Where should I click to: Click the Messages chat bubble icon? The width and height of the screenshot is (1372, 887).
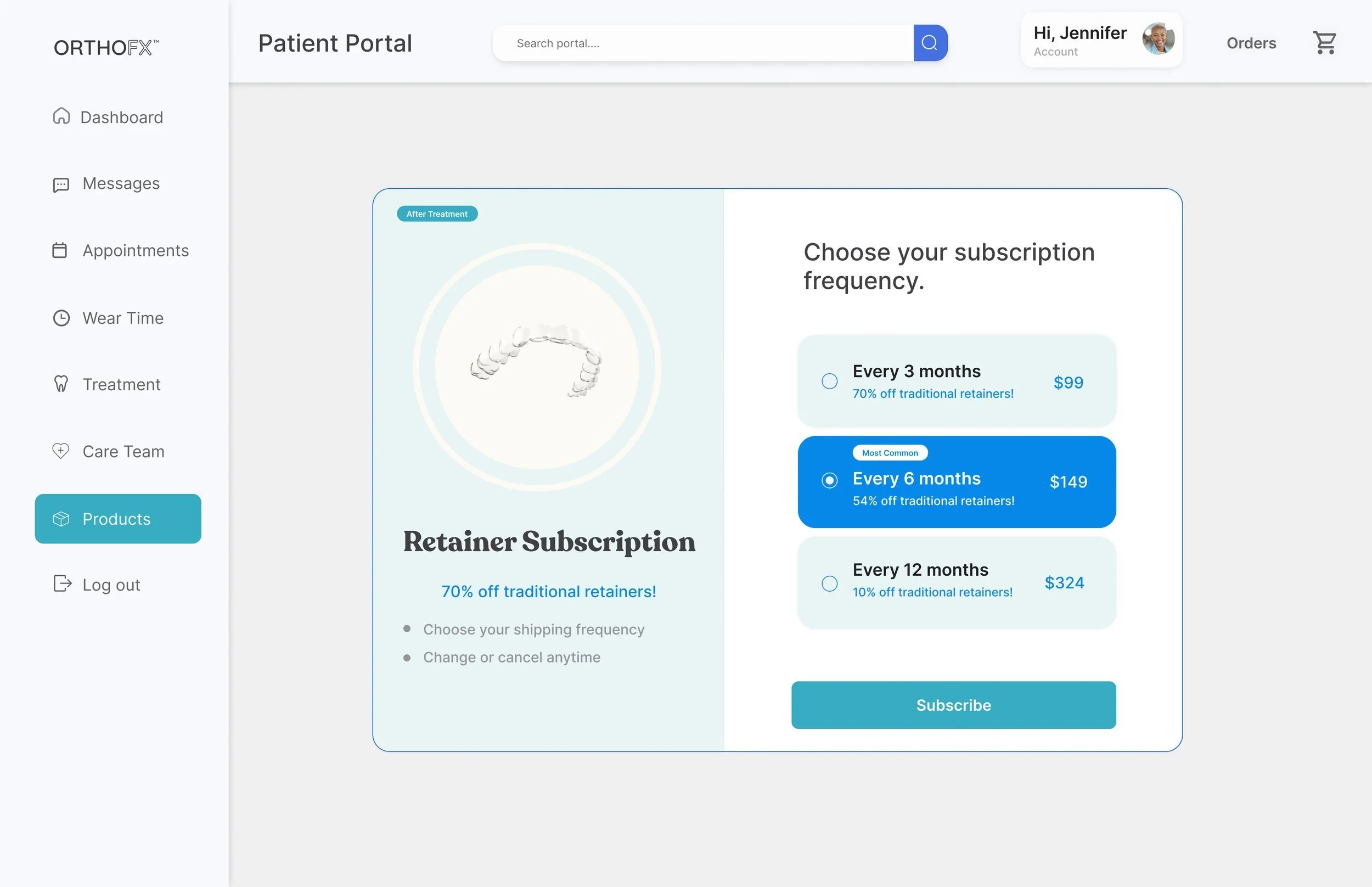(61, 184)
